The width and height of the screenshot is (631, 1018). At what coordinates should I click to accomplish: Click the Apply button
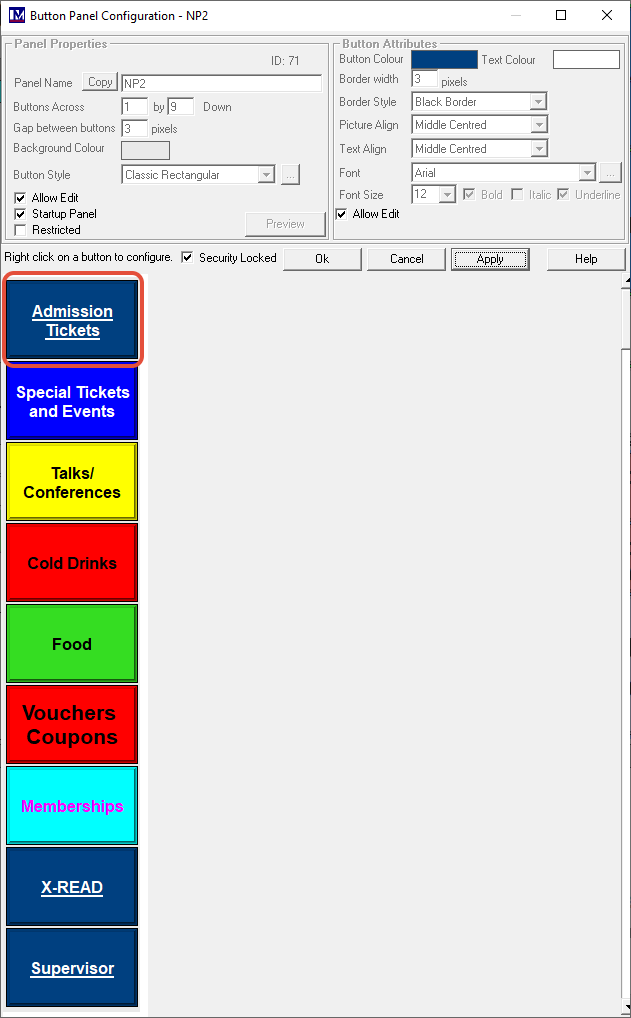pyautogui.click(x=490, y=259)
